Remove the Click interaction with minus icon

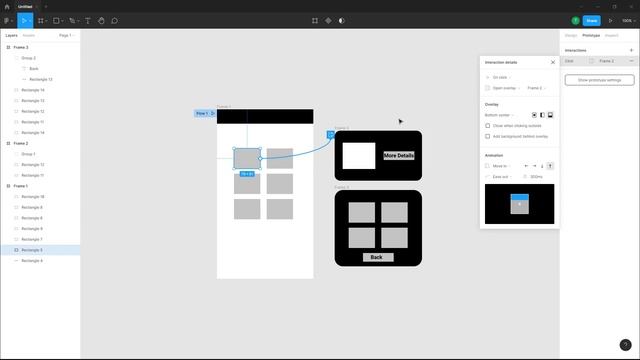pyautogui.click(x=631, y=61)
